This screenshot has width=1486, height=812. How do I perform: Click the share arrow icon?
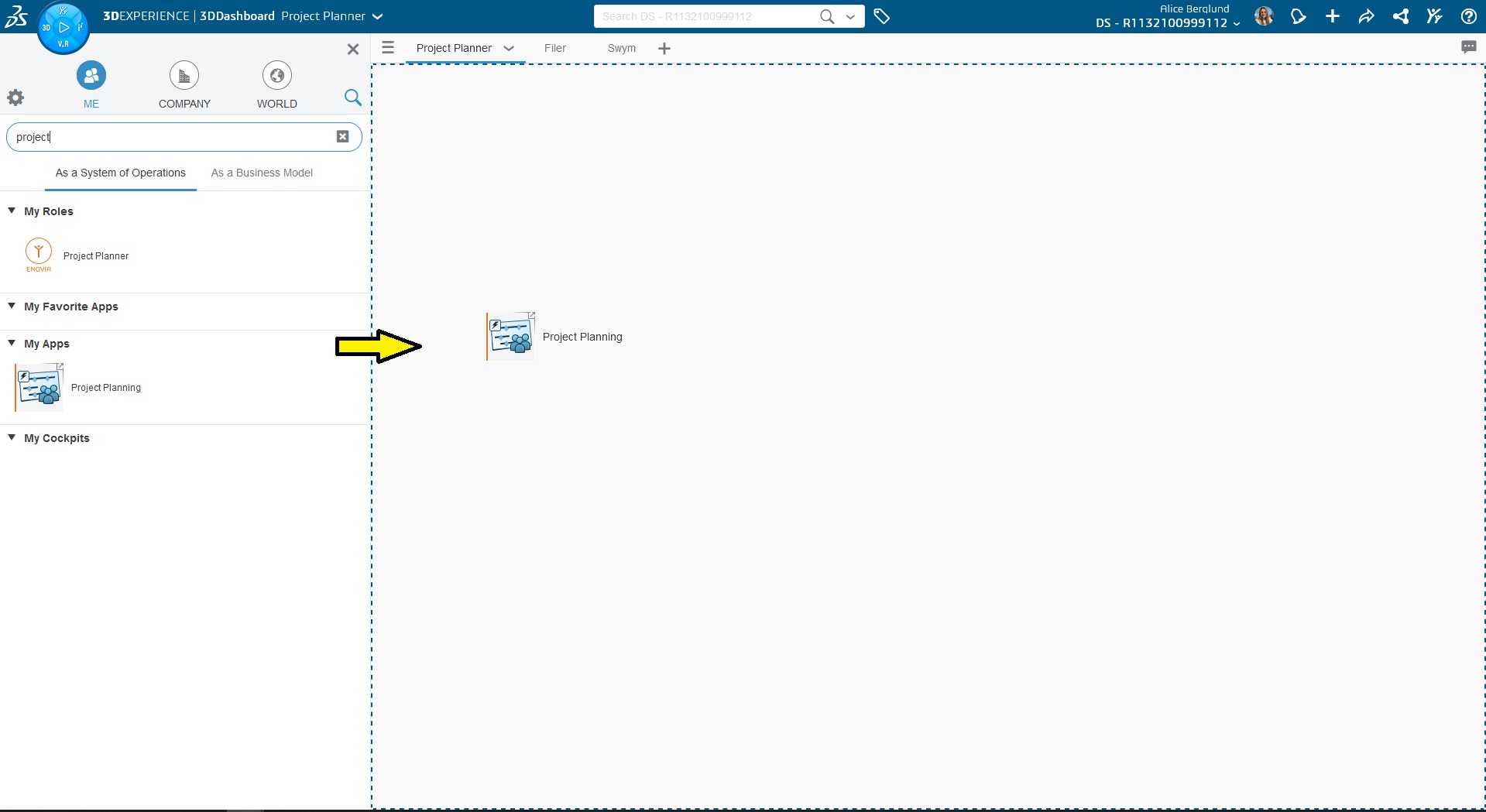click(x=1367, y=16)
